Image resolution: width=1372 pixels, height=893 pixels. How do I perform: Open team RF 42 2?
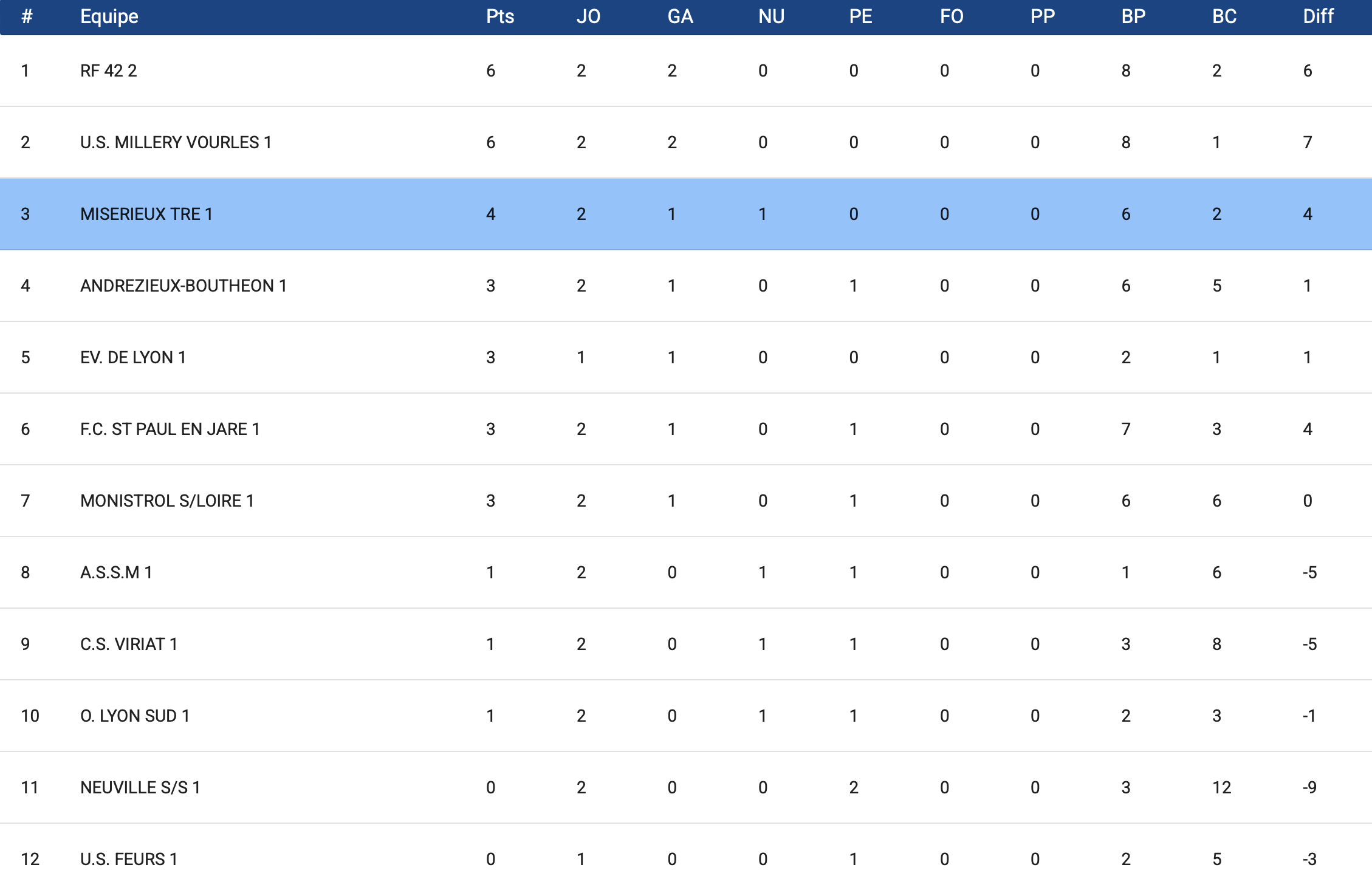(109, 71)
